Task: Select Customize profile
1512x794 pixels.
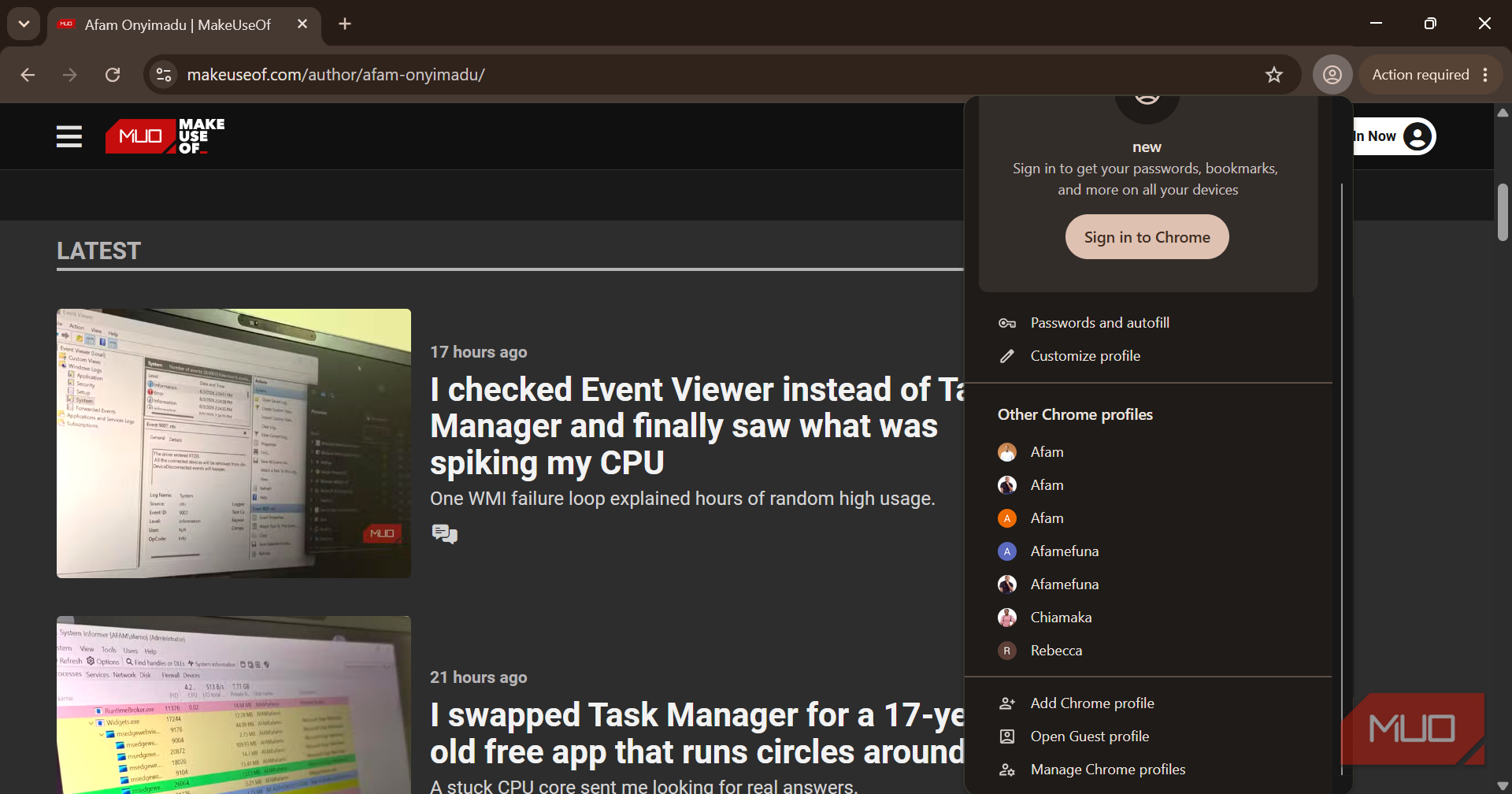Action: (x=1148, y=356)
